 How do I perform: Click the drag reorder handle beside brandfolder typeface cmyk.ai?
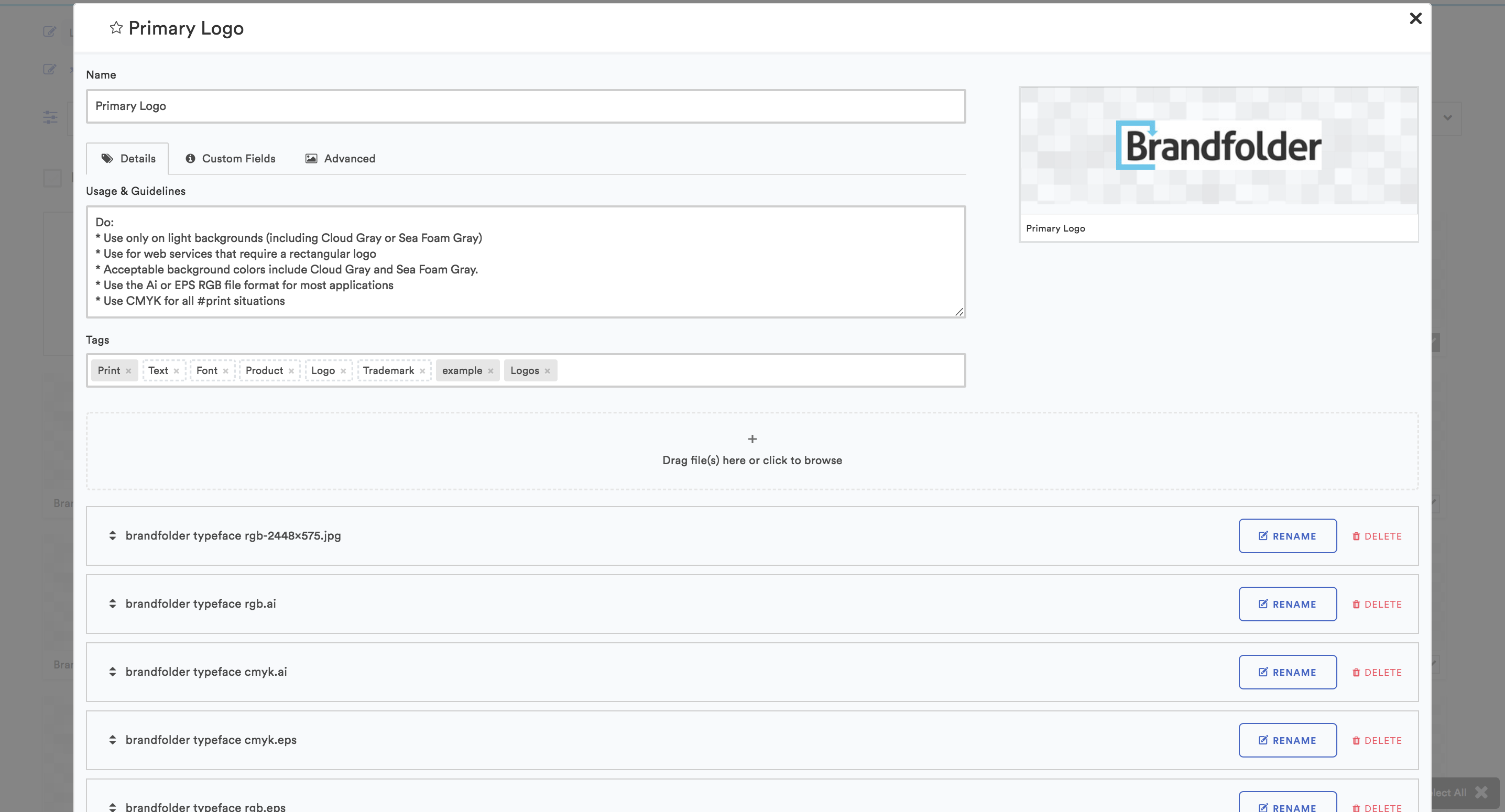(112, 672)
